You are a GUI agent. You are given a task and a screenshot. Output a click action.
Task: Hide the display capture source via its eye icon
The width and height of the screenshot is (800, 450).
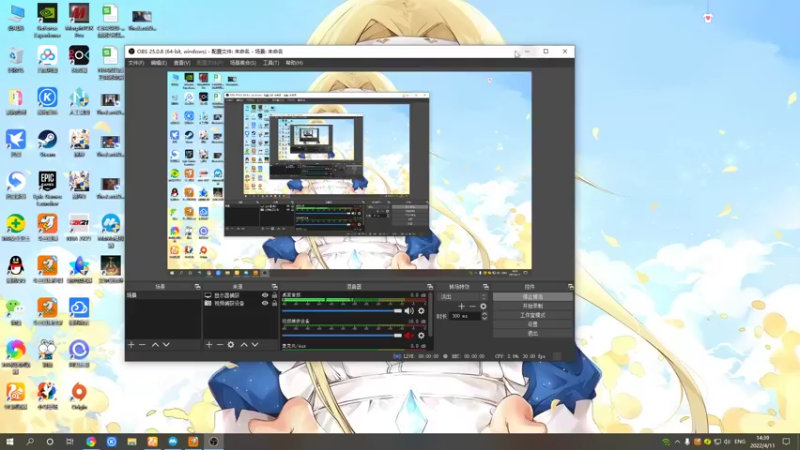coord(265,295)
